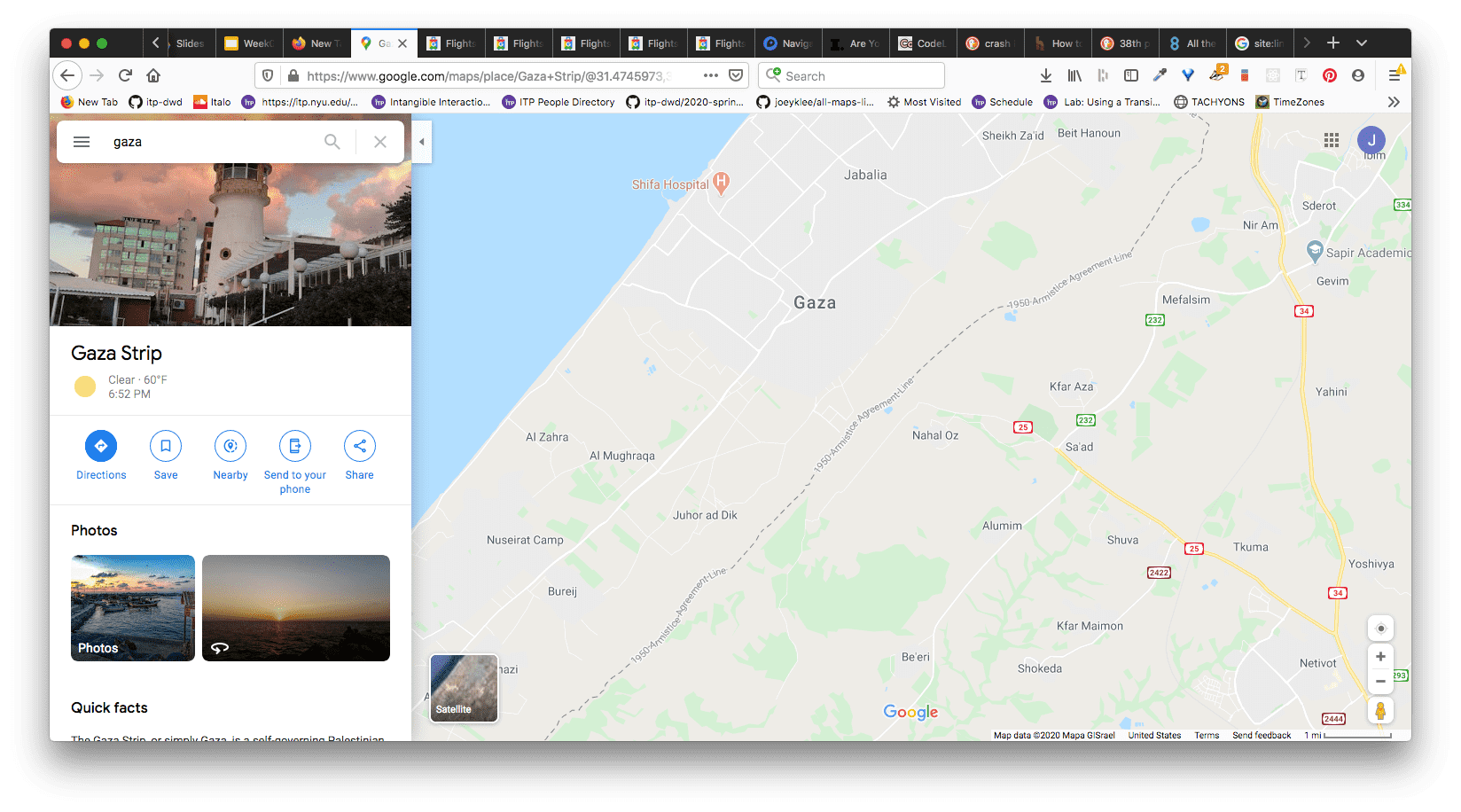
Task: Click the blue Directions icon
Action: (101, 446)
